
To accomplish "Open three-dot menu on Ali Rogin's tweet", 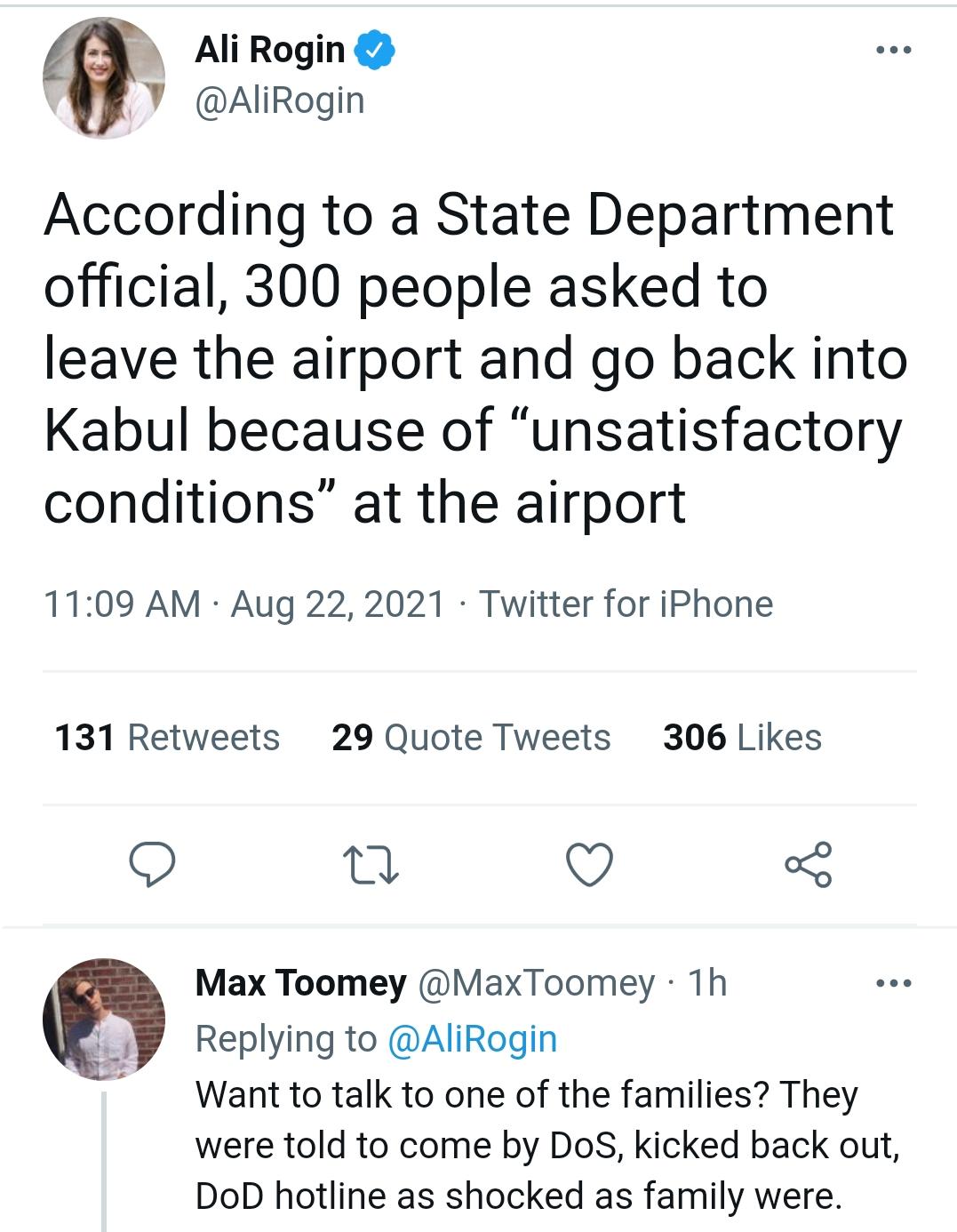I will [893, 51].
